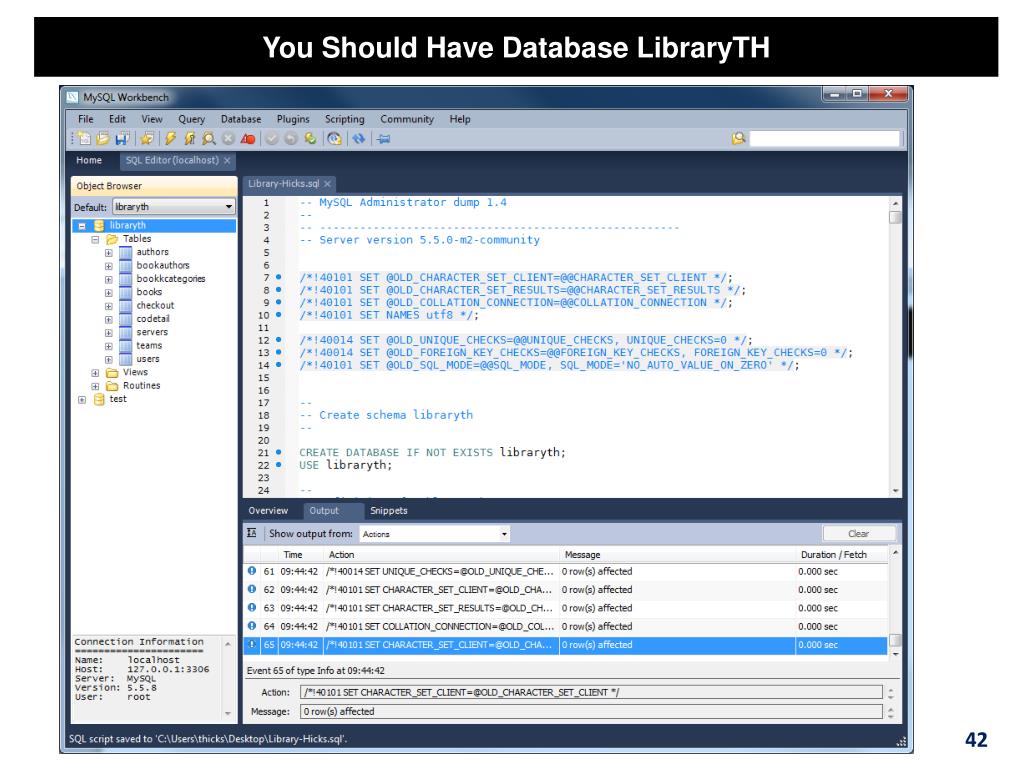
Task: Open an SQL script file from toolbar
Action: (x=103, y=138)
